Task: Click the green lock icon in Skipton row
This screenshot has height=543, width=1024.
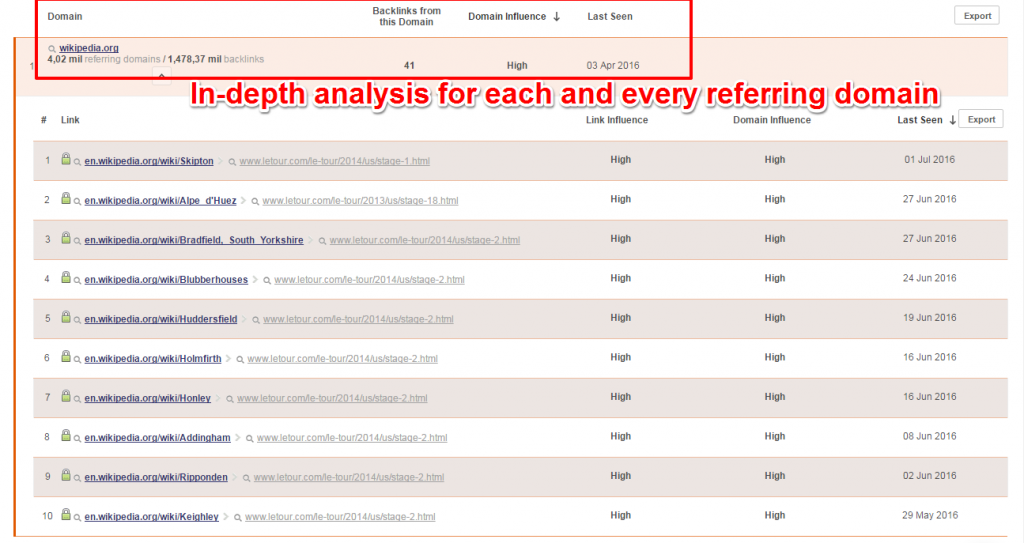Action: [x=66, y=159]
